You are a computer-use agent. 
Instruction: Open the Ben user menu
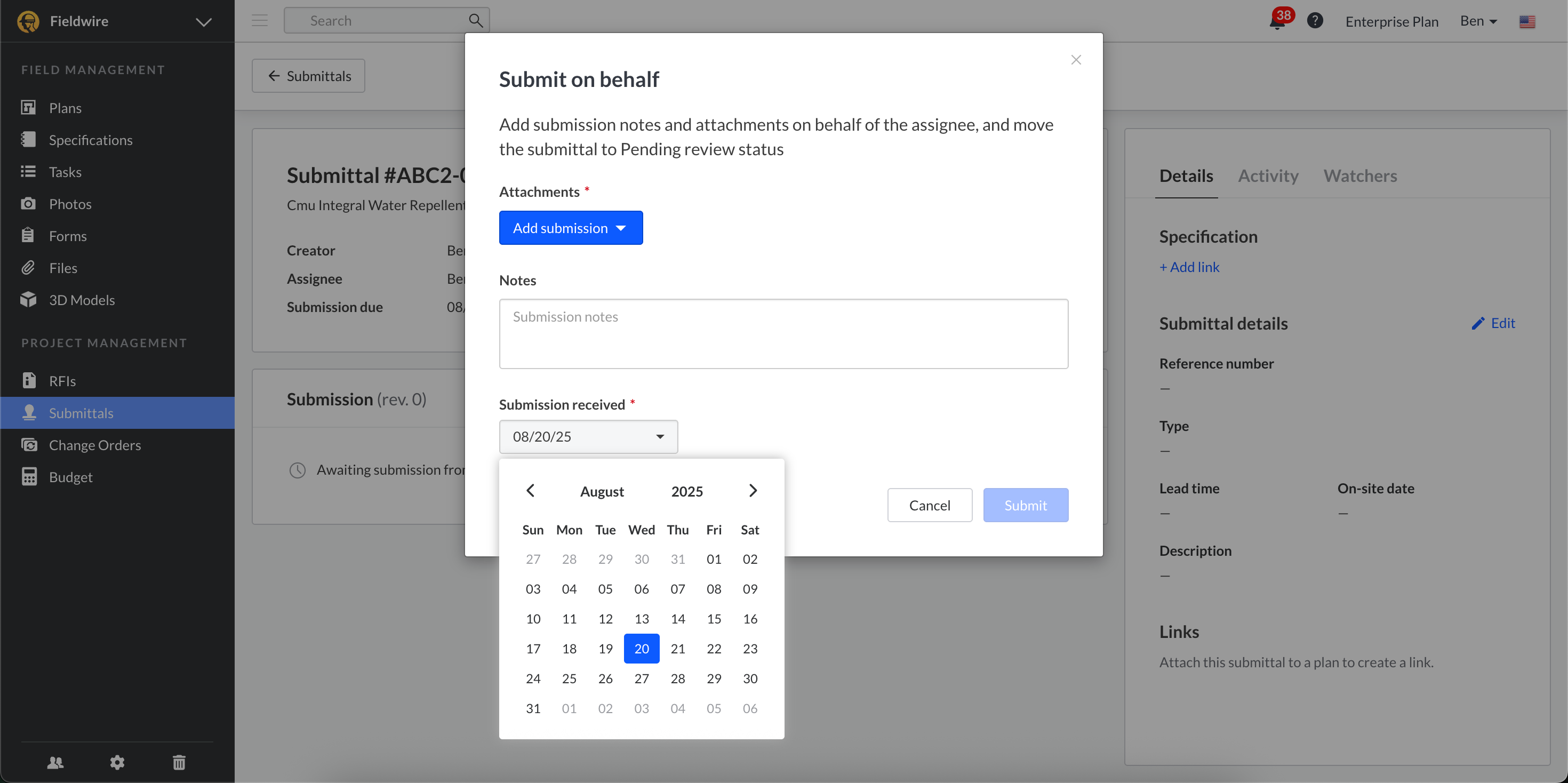coord(1478,21)
